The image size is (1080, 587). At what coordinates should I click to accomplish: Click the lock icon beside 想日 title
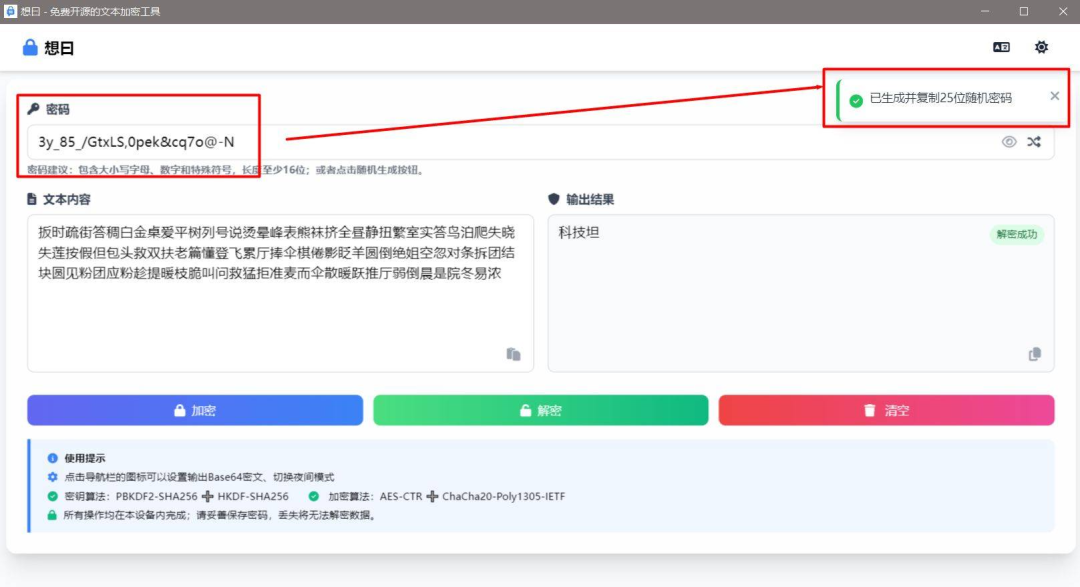pyautogui.click(x=29, y=46)
